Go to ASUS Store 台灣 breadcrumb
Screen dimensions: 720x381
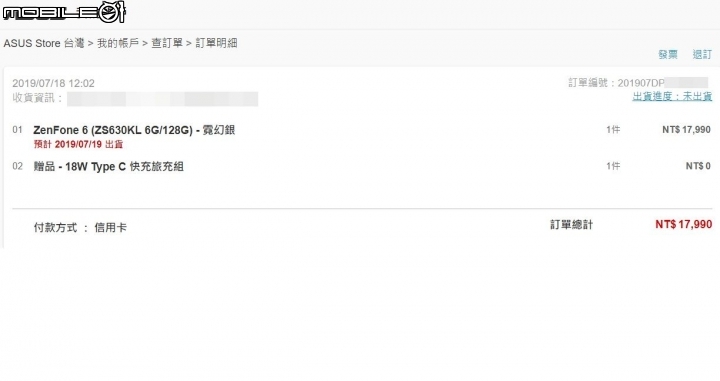tap(44, 43)
